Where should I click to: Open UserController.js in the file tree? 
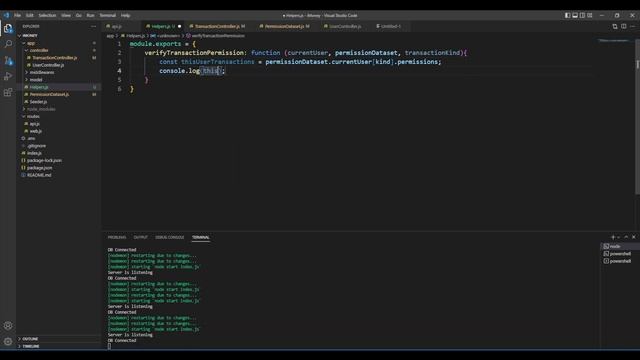[58, 65]
